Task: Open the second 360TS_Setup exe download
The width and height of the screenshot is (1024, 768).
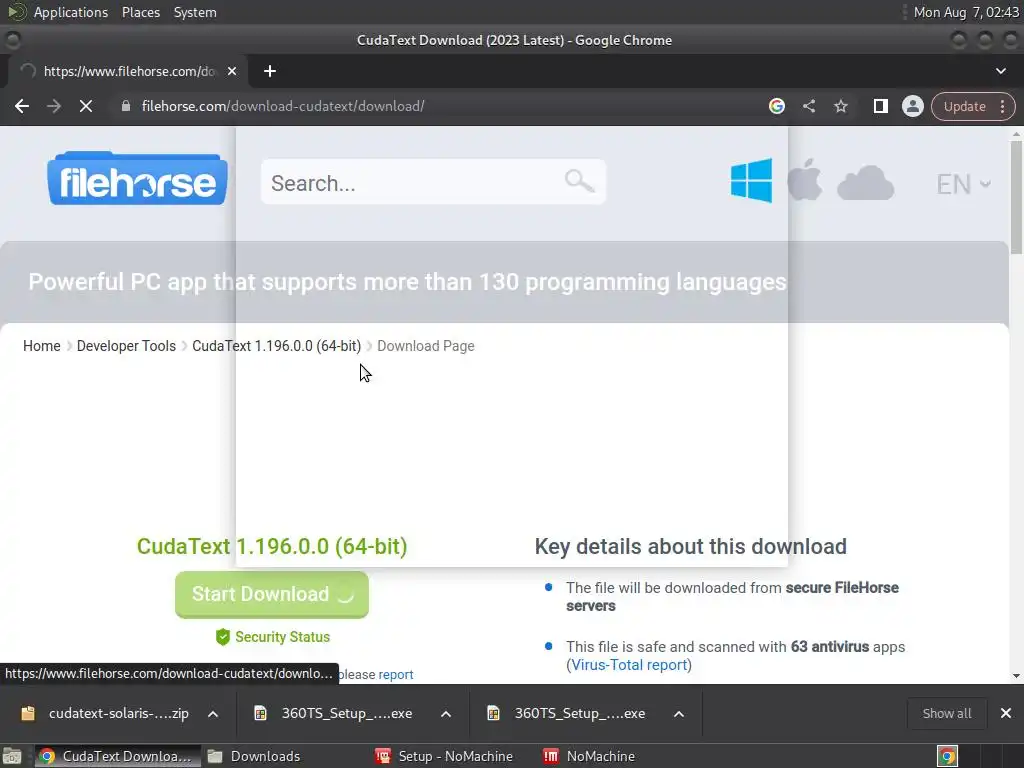Action: coord(567,713)
